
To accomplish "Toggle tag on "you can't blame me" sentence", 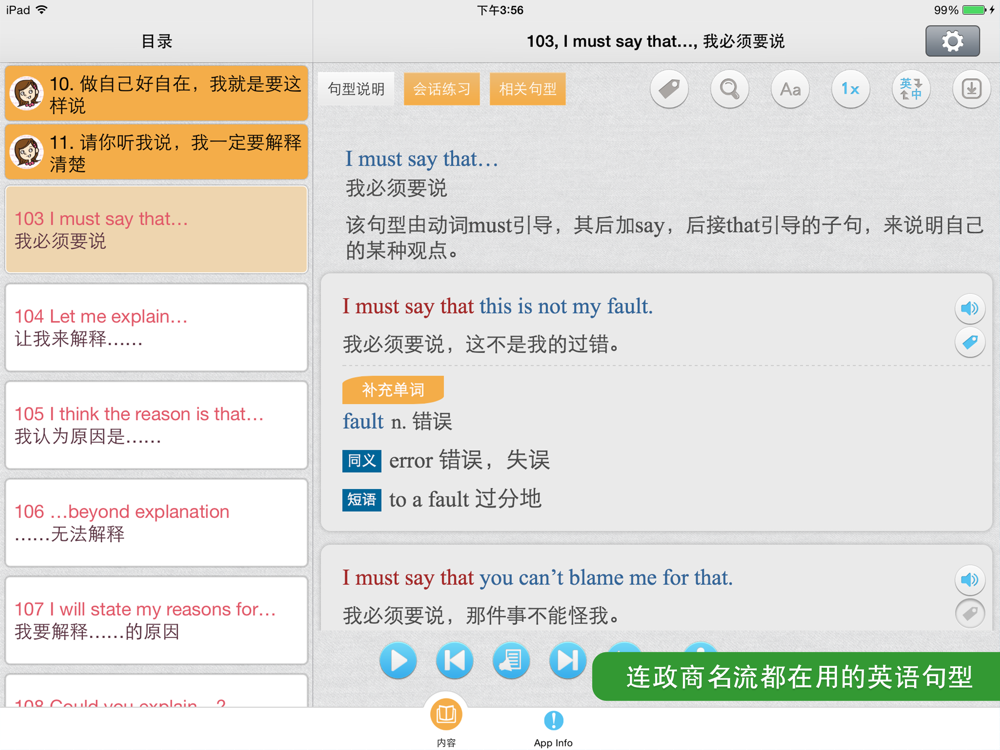I will coord(969,613).
